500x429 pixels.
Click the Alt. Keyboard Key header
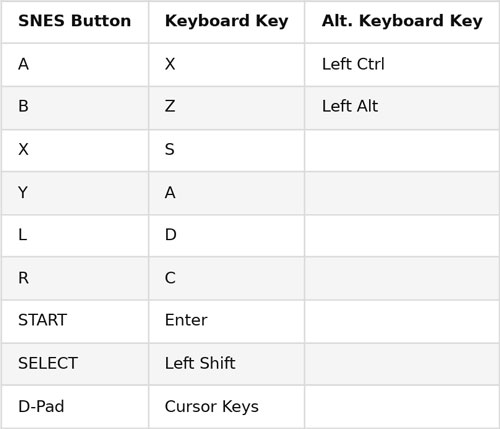(402, 21)
